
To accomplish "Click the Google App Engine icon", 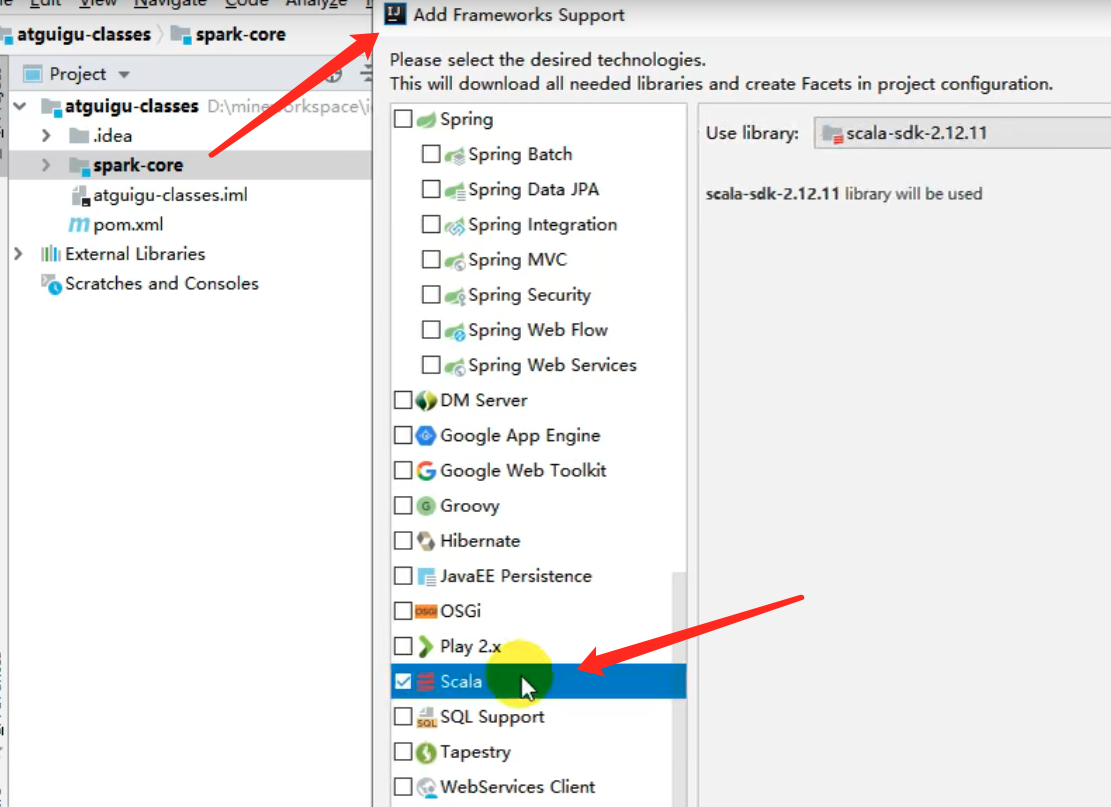I will coord(426,436).
